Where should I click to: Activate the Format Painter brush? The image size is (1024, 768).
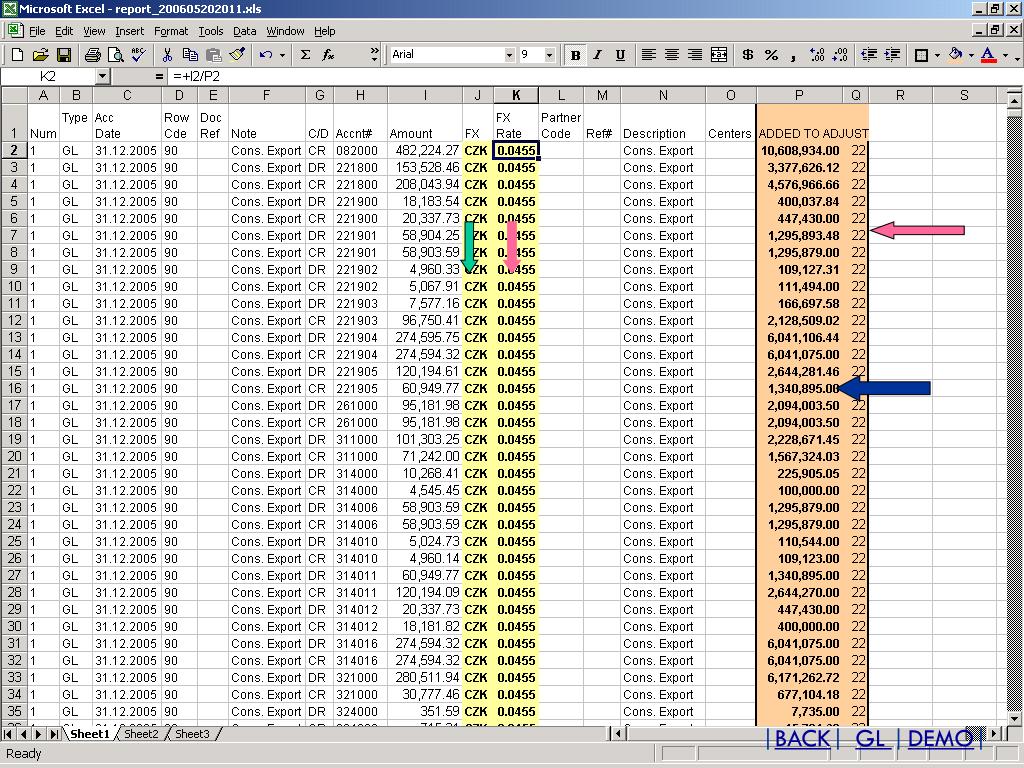[x=237, y=55]
